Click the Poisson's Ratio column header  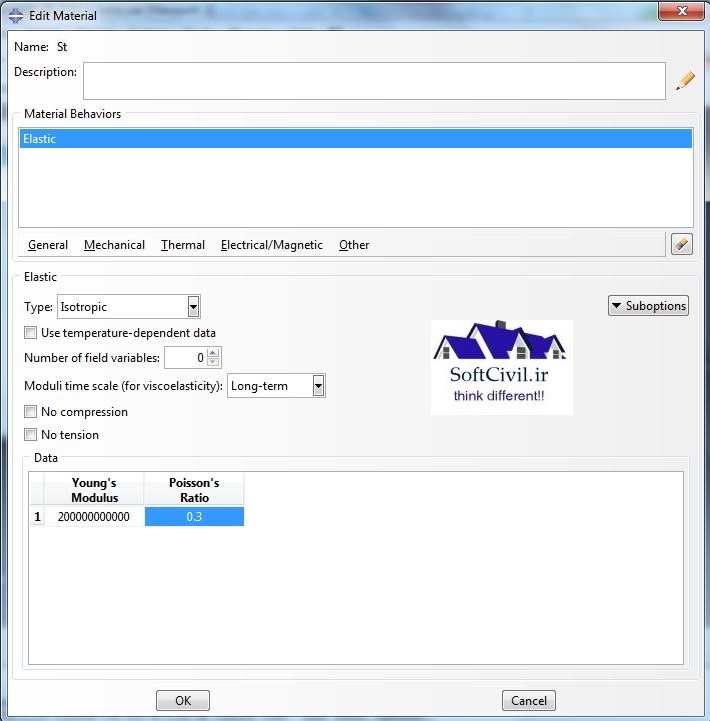[194, 490]
